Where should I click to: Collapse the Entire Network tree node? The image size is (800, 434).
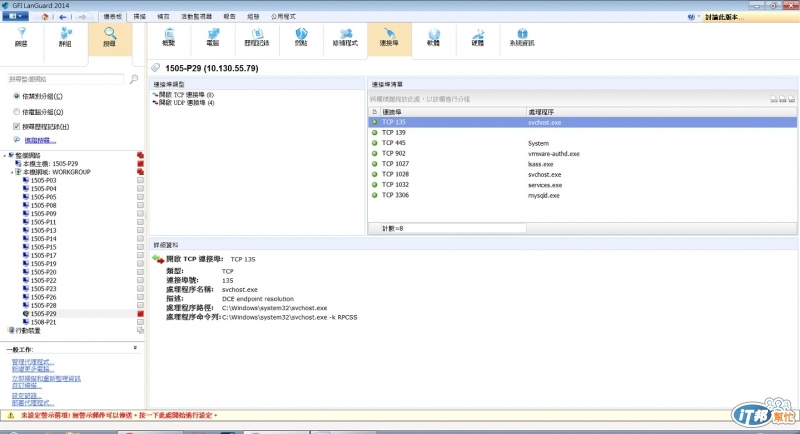5,156
